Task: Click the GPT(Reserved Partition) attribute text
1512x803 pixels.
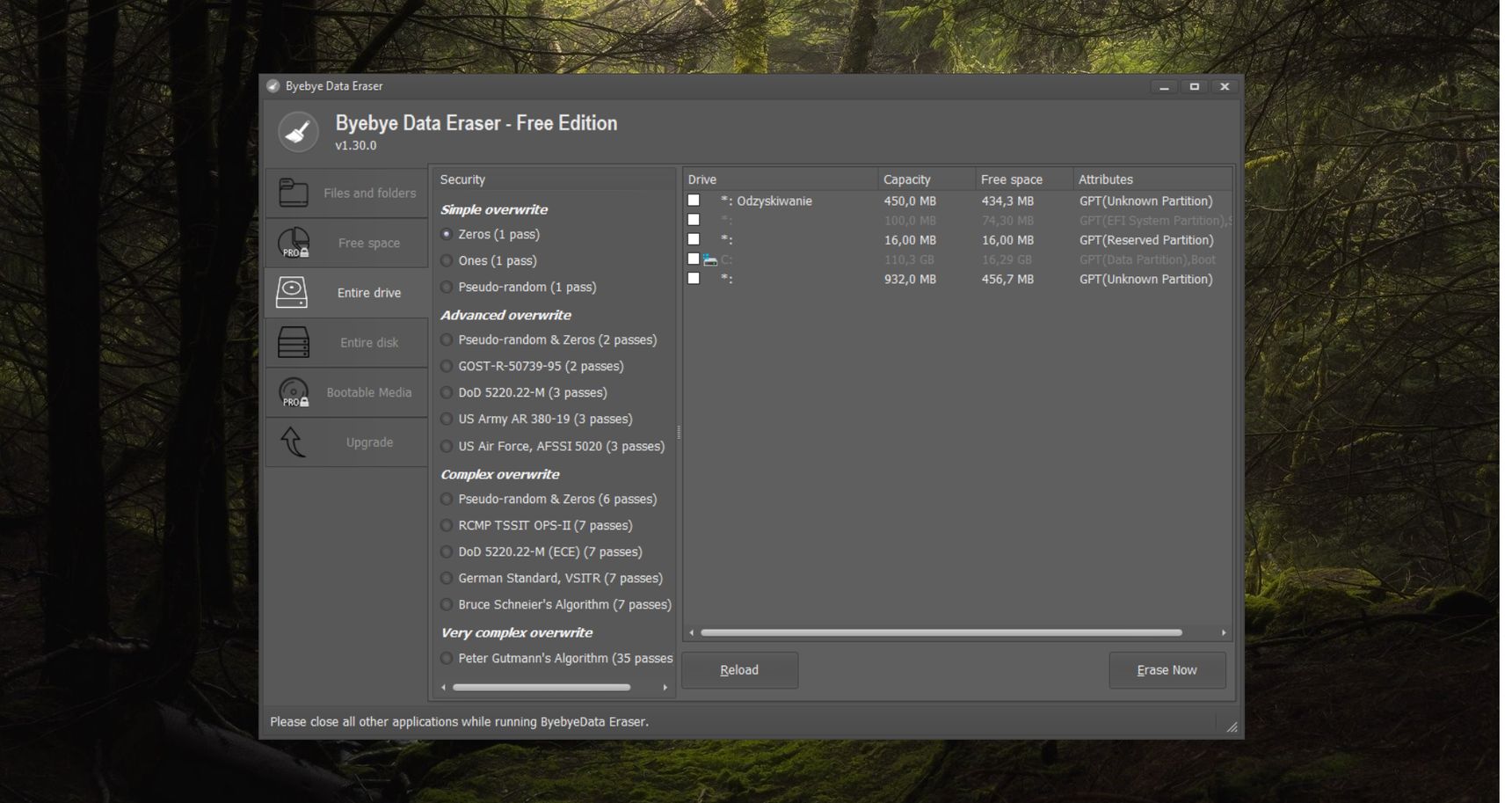Action: (1146, 240)
